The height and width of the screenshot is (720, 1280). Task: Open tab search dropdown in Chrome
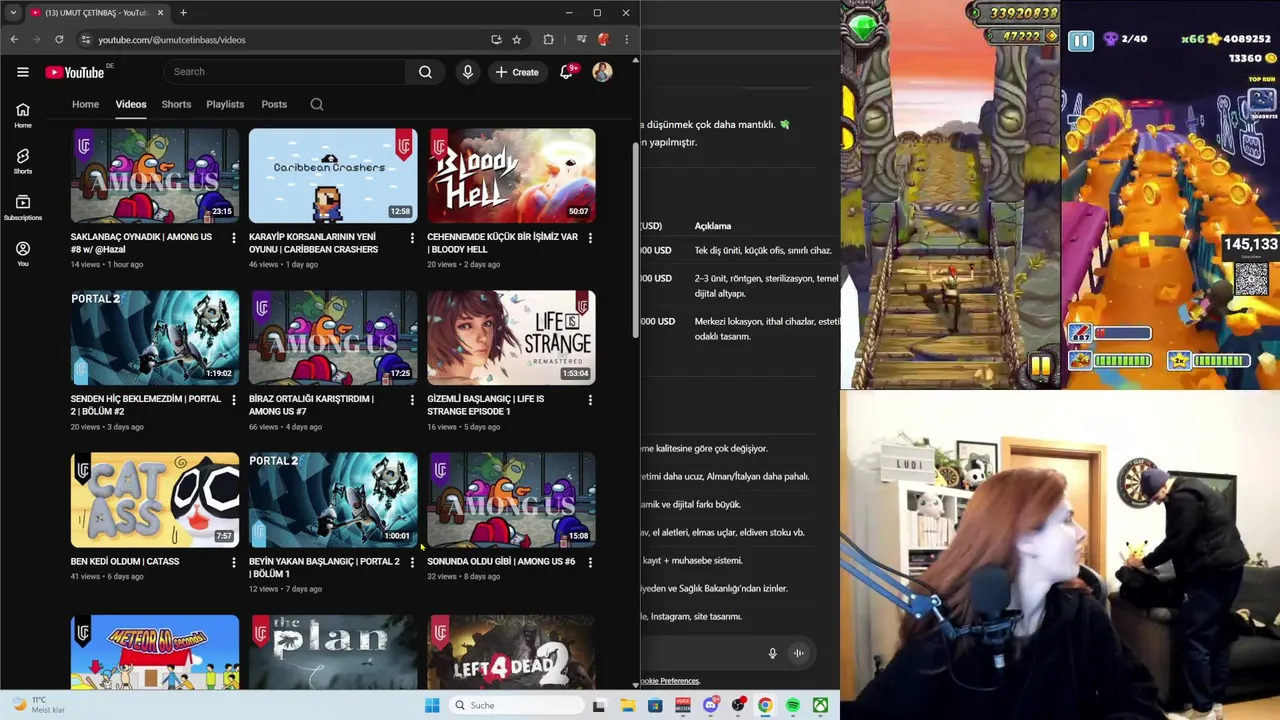13,13
